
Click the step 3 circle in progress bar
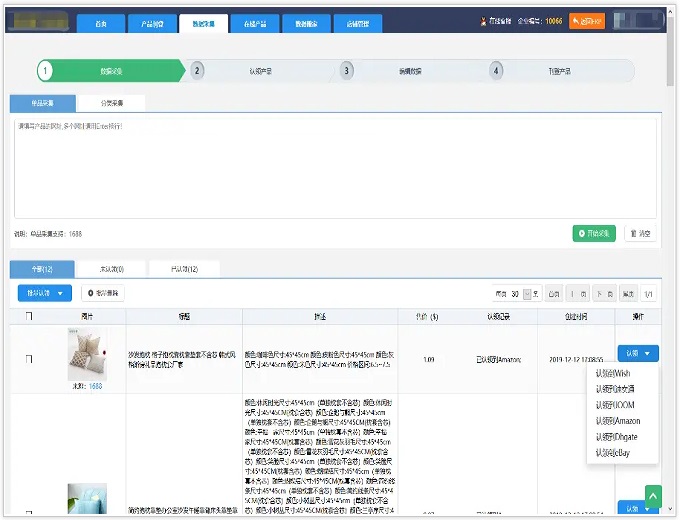[x=347, y=71]
